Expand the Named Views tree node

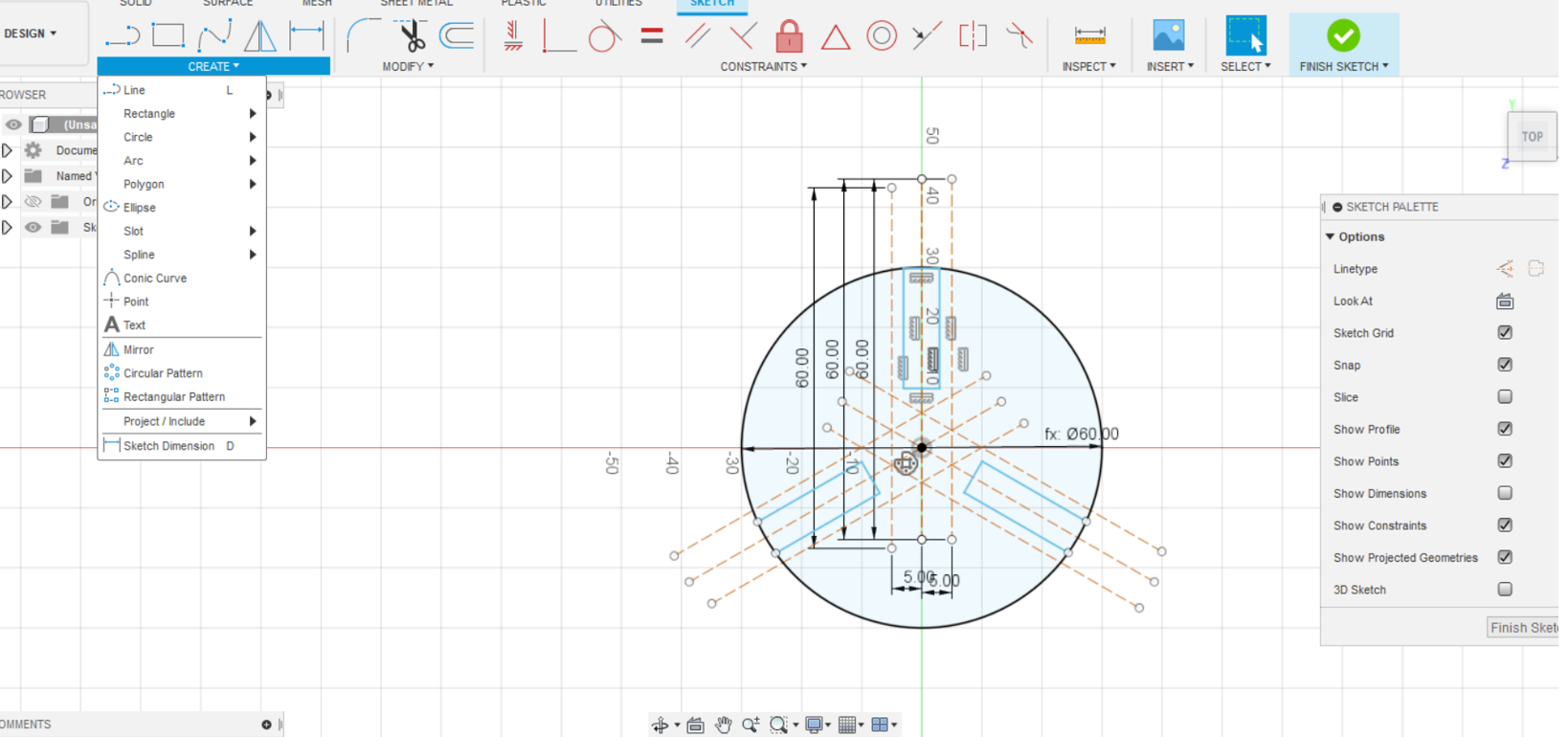[x=7, y=176]
